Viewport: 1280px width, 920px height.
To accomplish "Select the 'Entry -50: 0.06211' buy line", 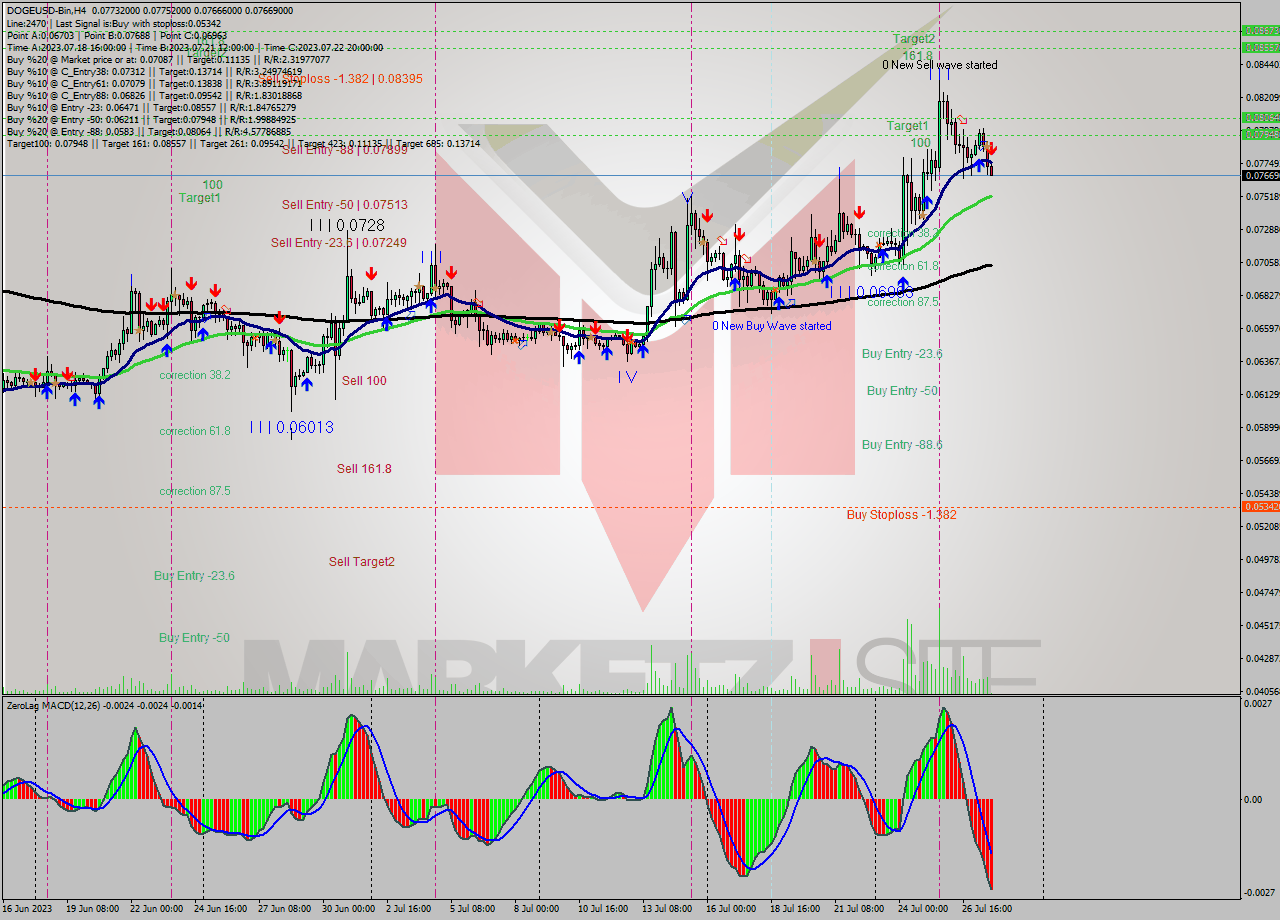I will coord(153,119).
